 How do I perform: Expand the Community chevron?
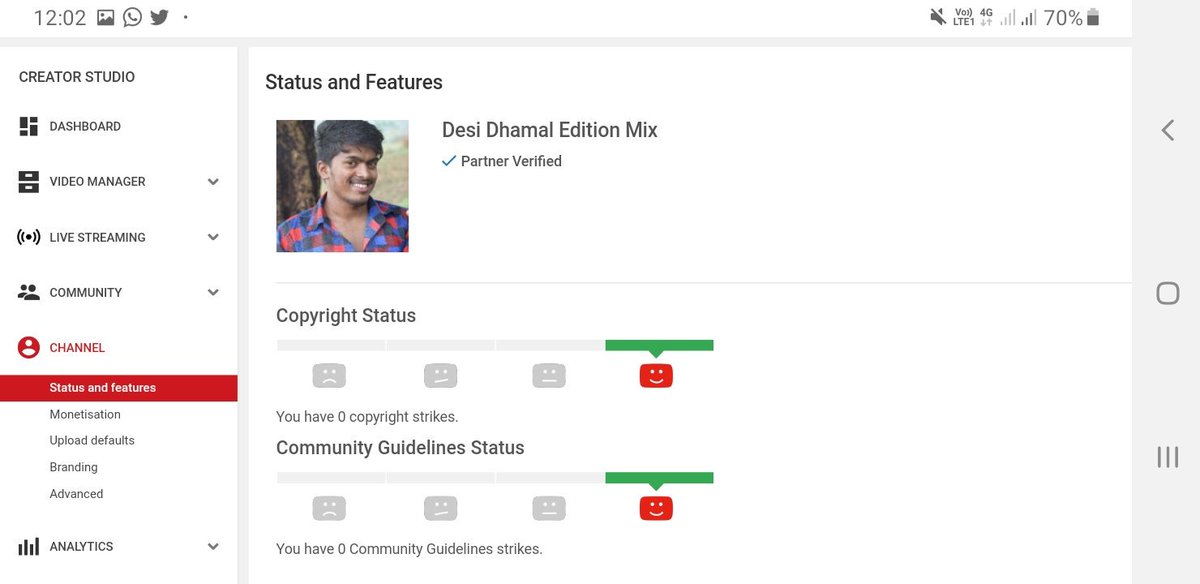coord(213,292)
